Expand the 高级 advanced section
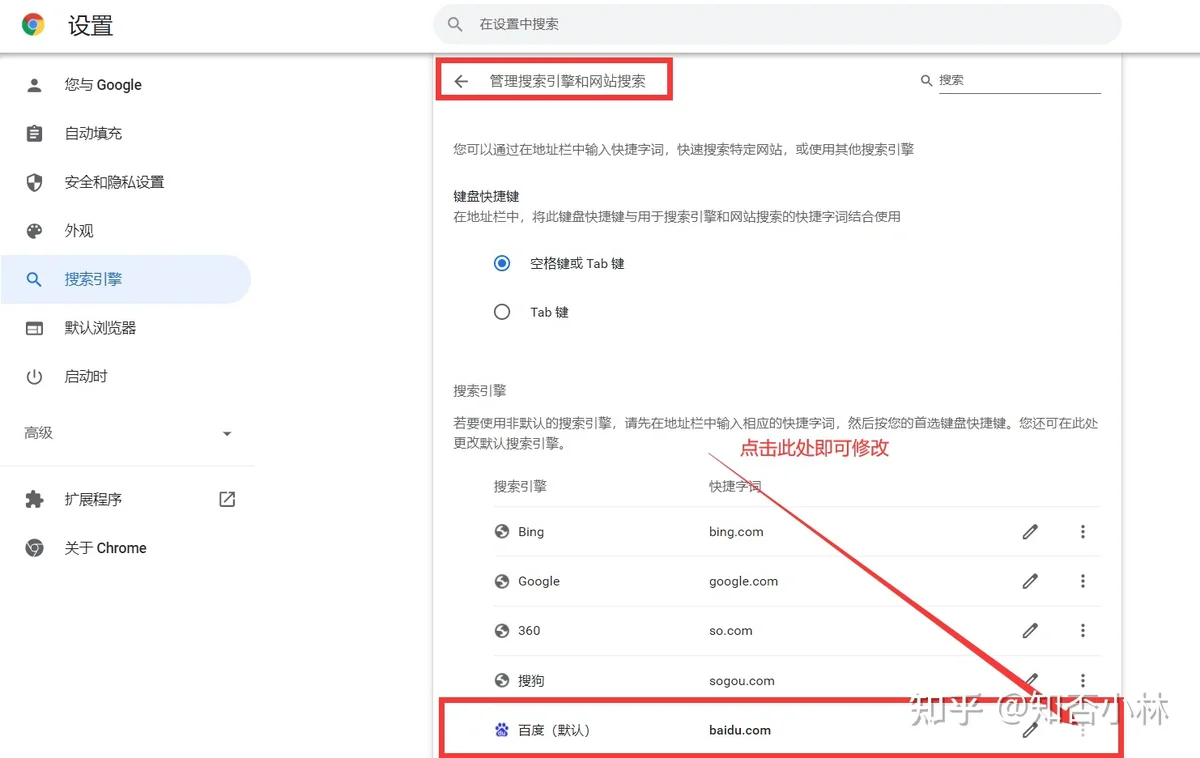The image size is (1200, 758). click(x=126, y=433)
